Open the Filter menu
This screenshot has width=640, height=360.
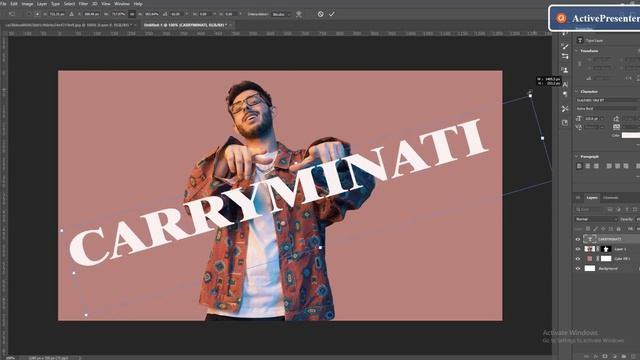[83, 4]
